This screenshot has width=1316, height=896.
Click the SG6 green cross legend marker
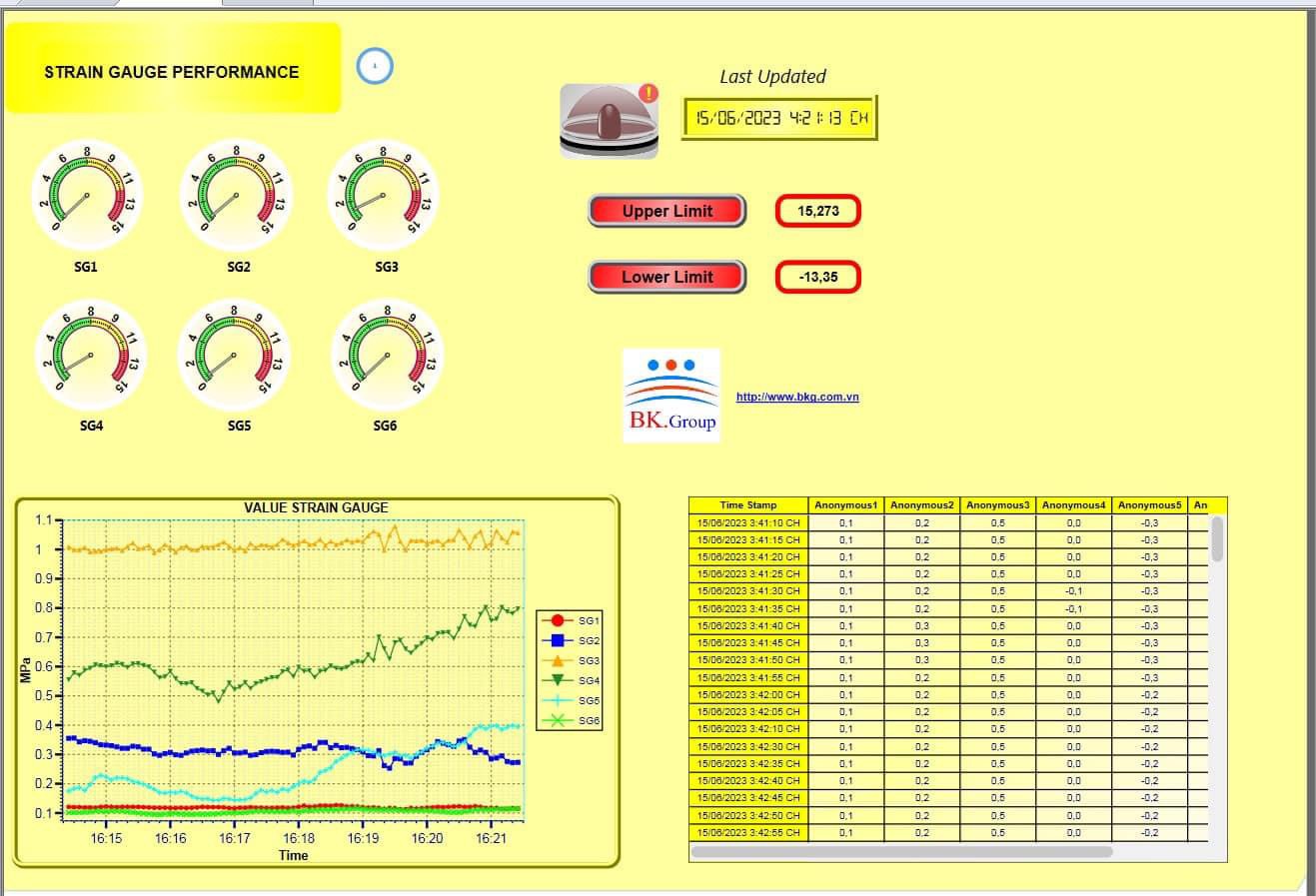coord(559,720)
